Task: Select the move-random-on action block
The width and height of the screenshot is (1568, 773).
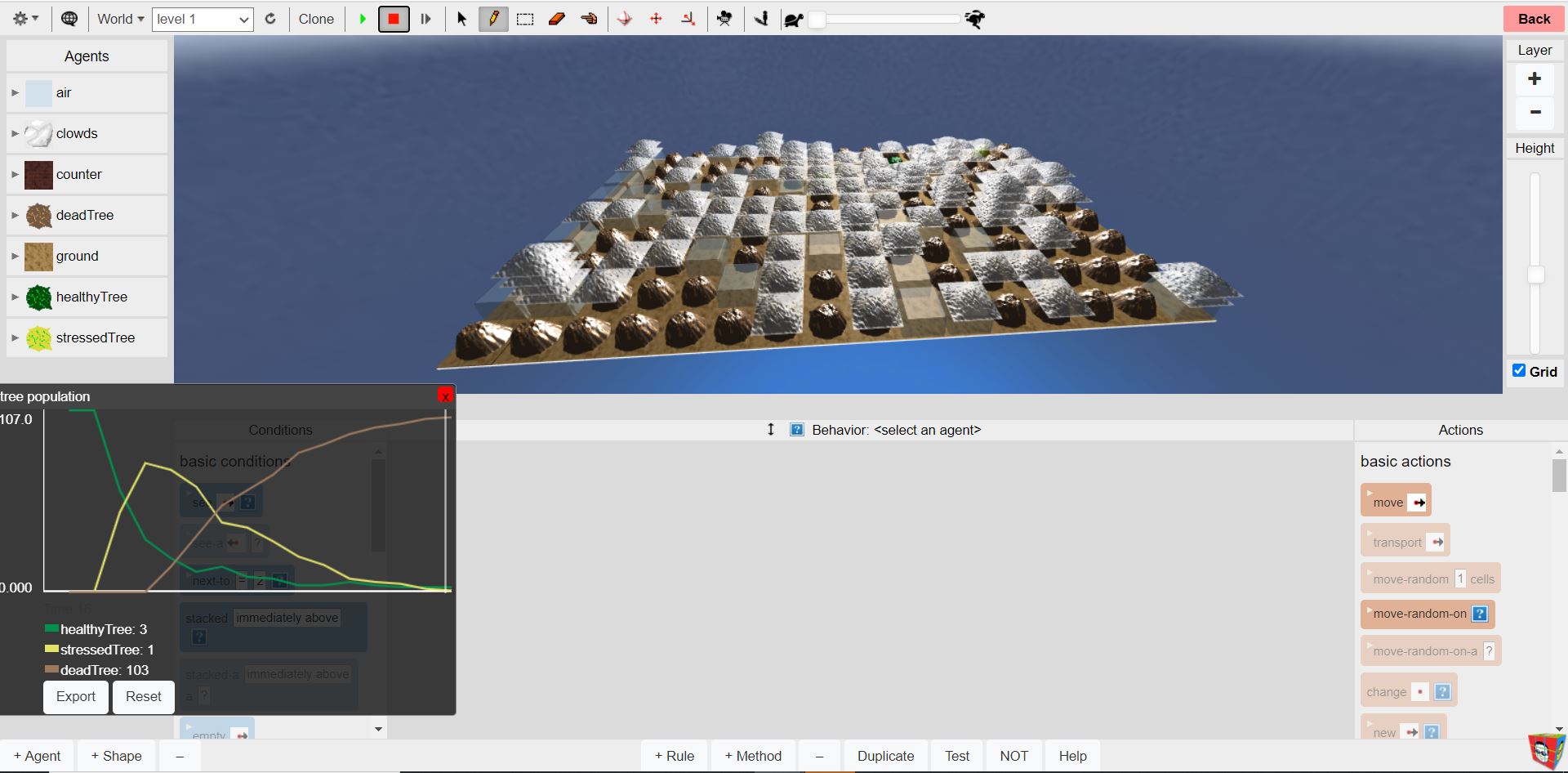Action: point(1428,614)
